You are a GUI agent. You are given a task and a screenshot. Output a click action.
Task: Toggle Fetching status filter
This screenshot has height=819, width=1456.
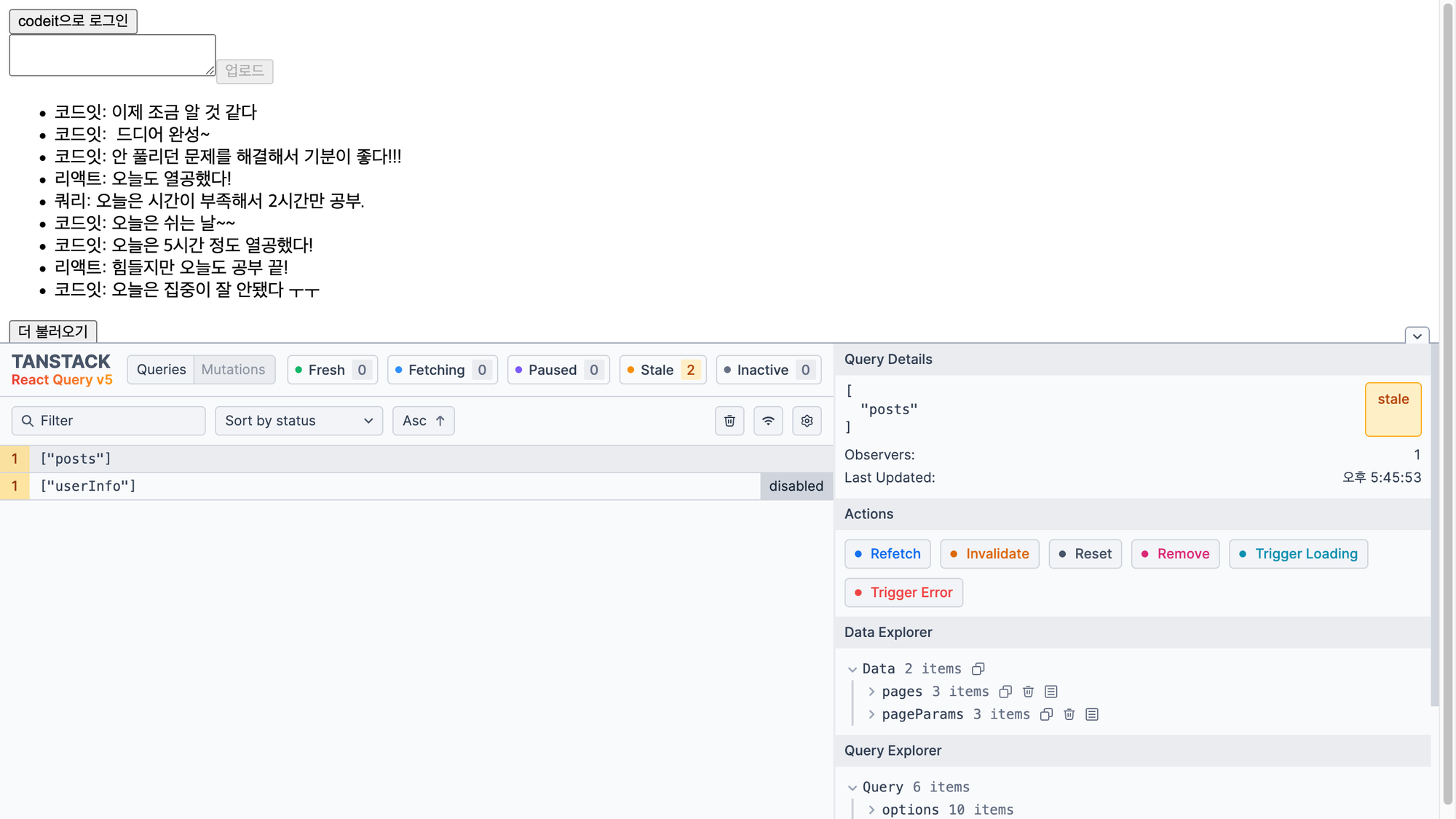443,370
